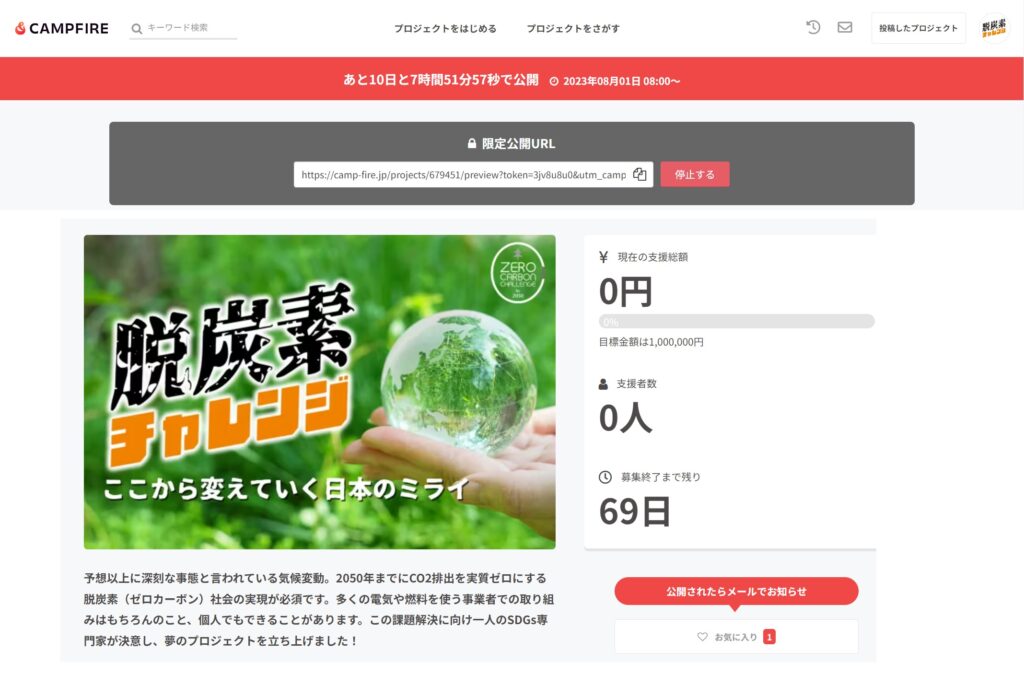Click the search magnifier icon
The image size is (1024, 697).
click(x=136, y=29)
